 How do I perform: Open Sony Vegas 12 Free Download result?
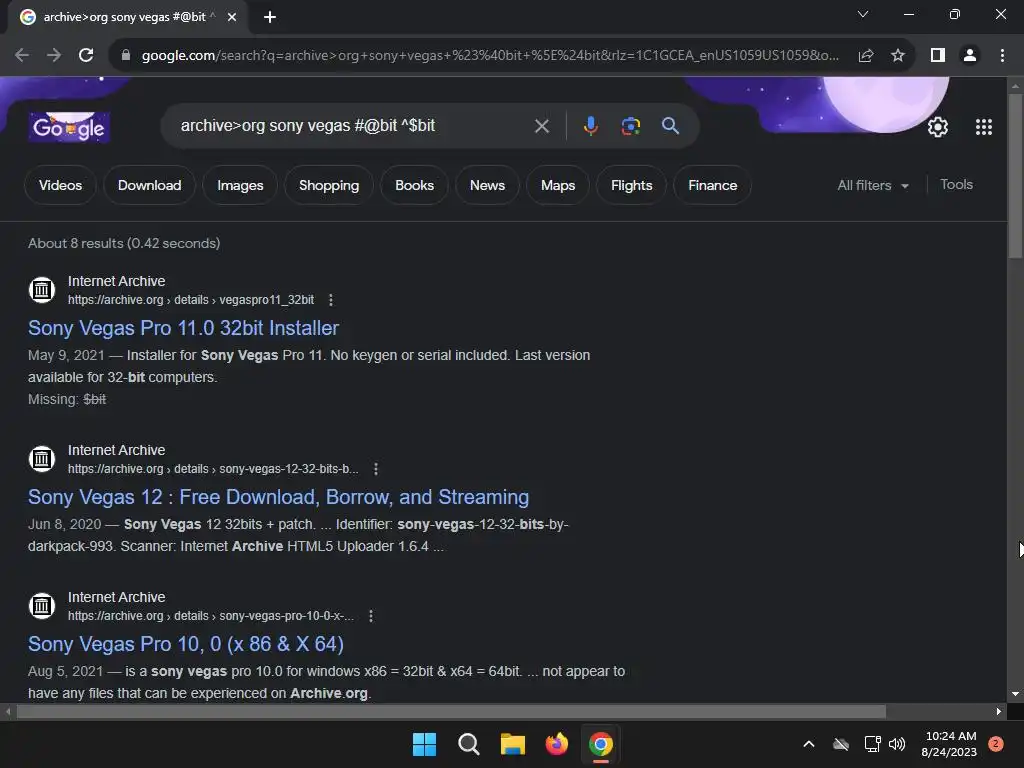click(278, 497)
